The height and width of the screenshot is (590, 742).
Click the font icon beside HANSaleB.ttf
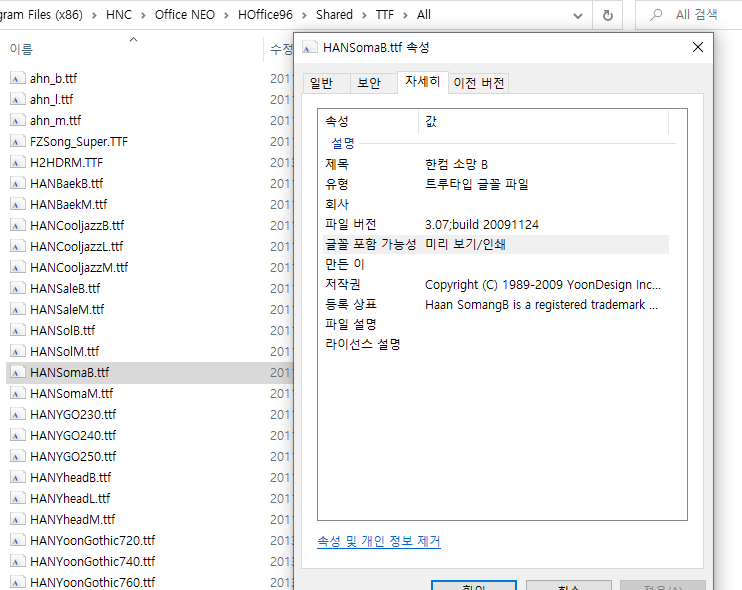click(x=18, y=289)
